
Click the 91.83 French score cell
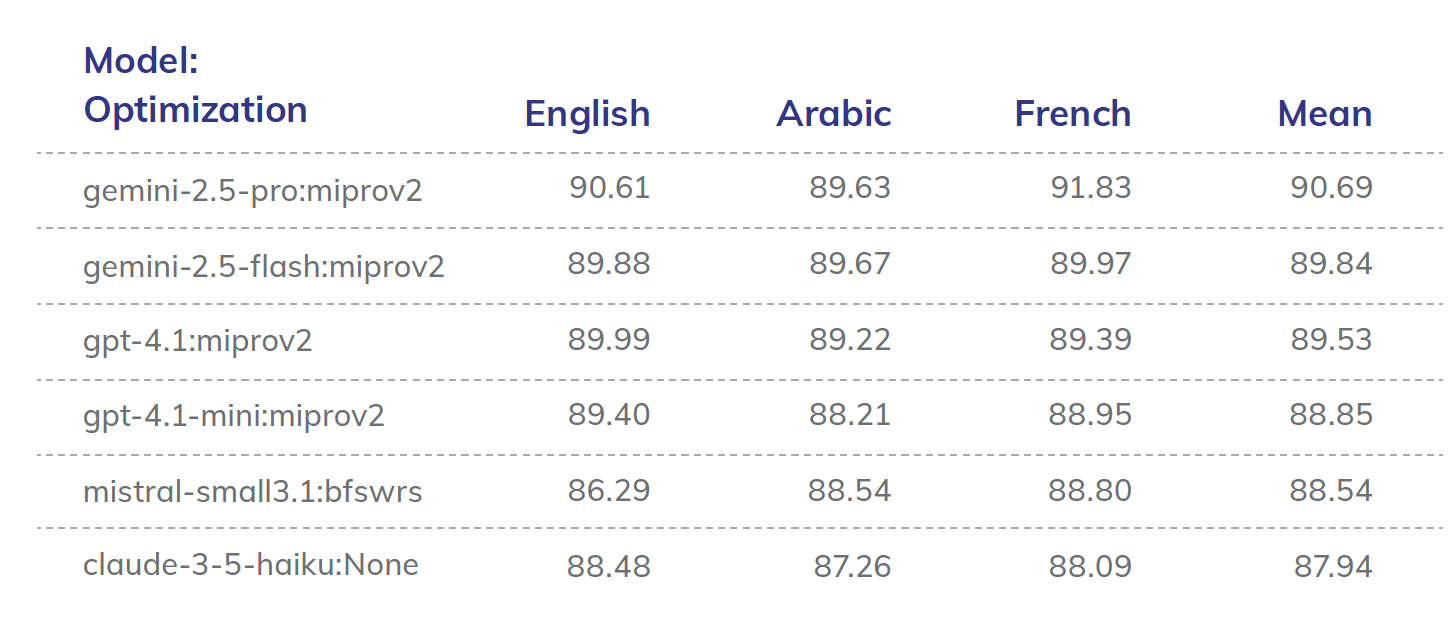[1091, 188]
